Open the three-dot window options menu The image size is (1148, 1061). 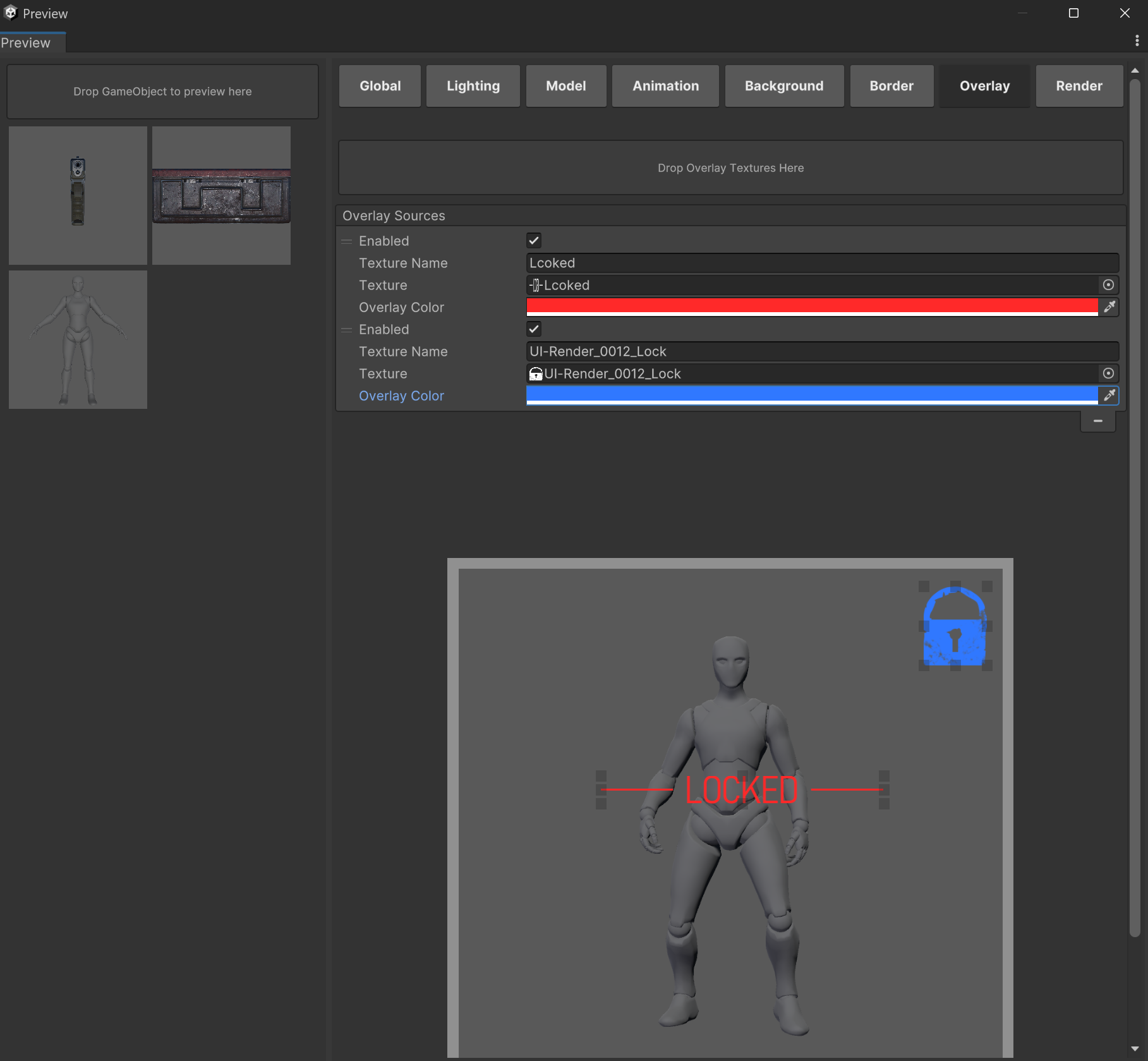[x=1137, y=41]
